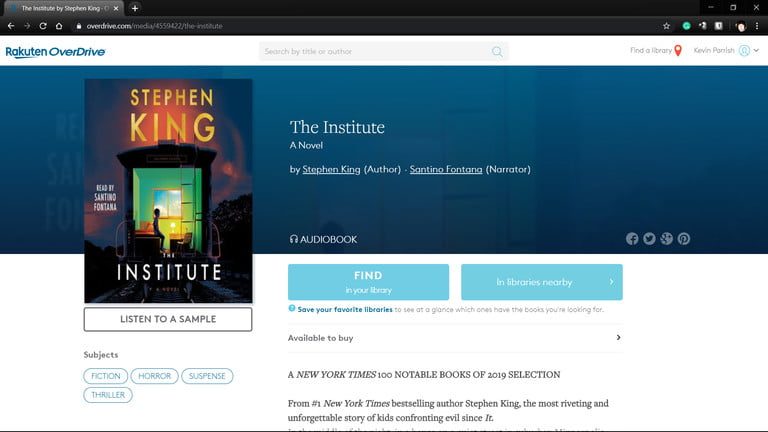The image size is (768, 432).
Task: Select the FICTION subject tag
Action: tap(106, 376)
